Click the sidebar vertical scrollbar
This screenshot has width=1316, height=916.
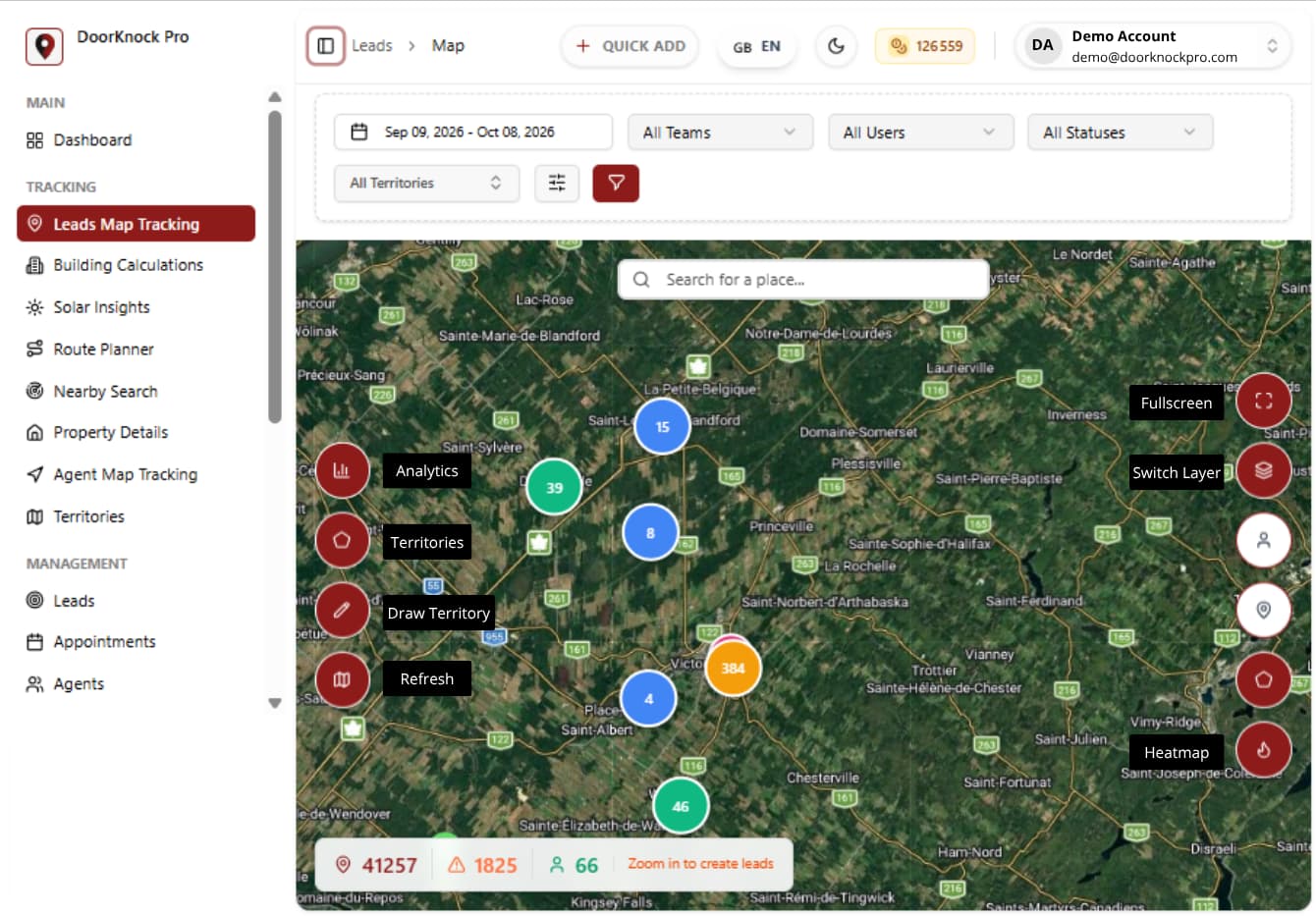pos(275,267)
